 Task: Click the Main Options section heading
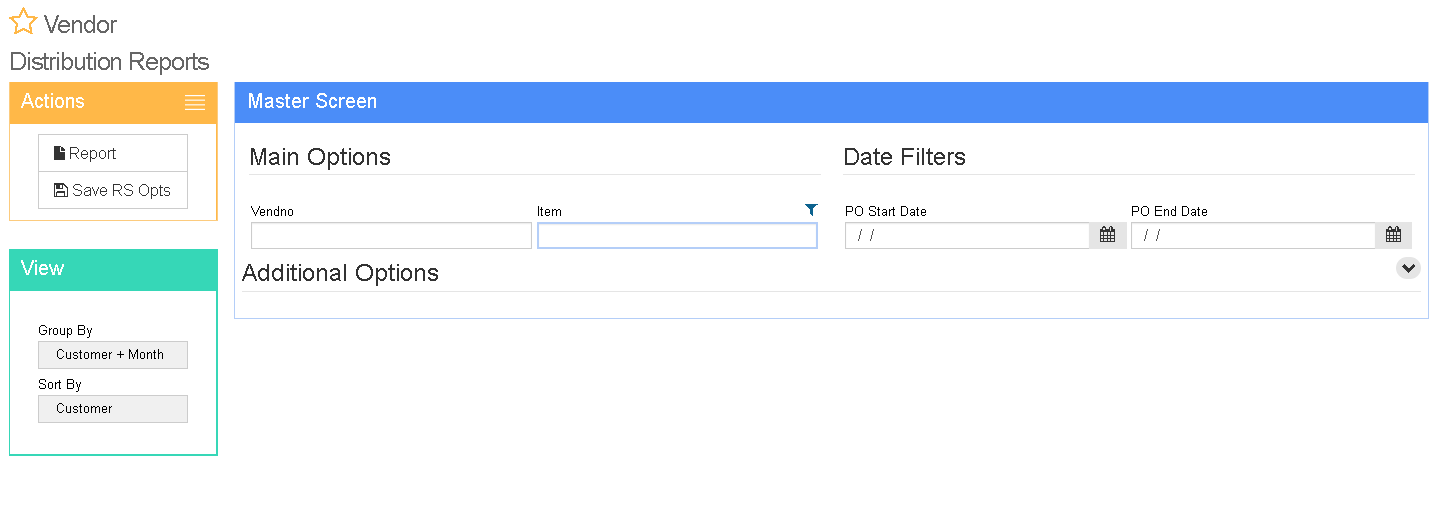[320, 157]
